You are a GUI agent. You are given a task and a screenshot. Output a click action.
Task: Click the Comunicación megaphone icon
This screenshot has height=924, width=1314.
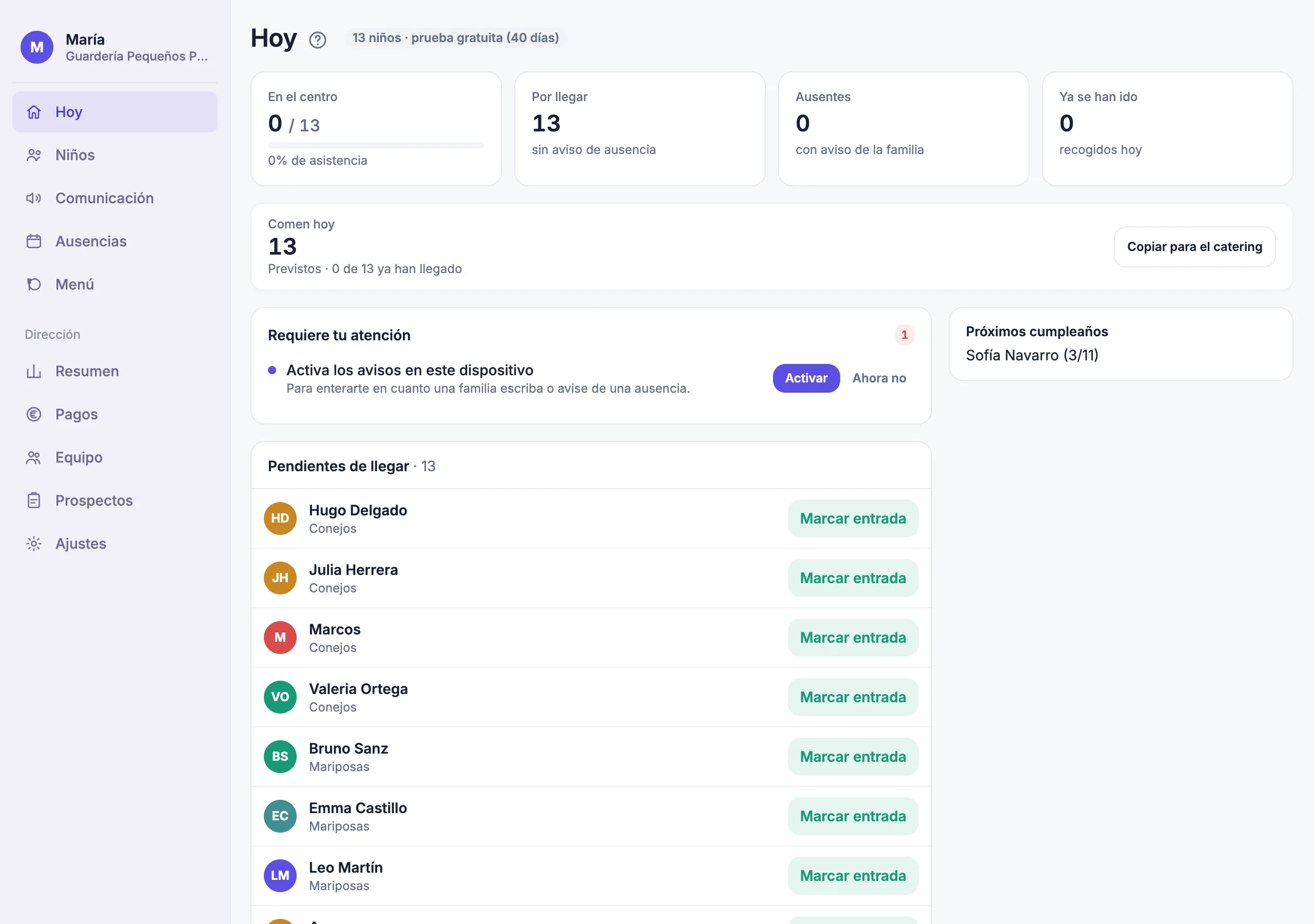[34, 198]
